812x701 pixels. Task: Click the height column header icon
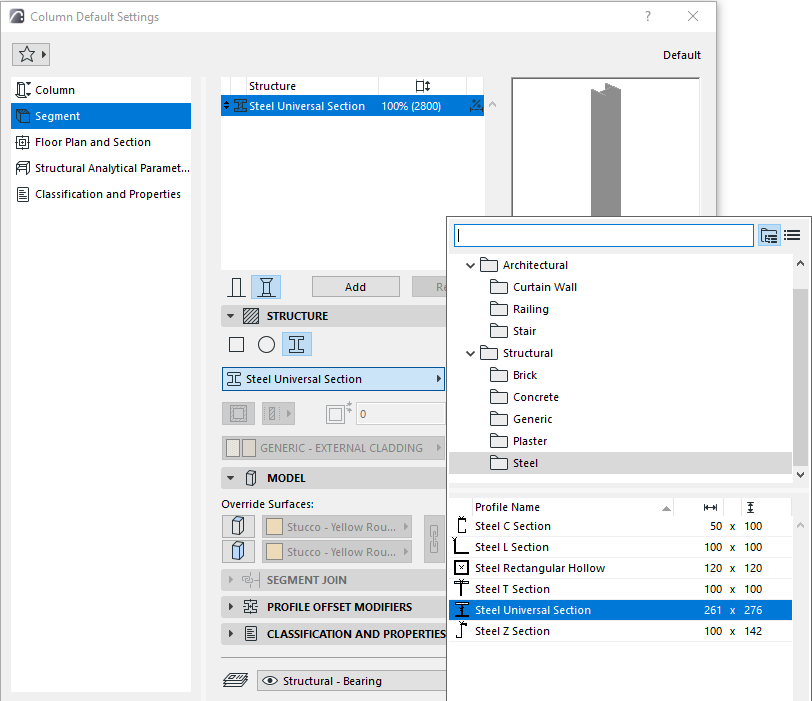[x=423, y=86]
